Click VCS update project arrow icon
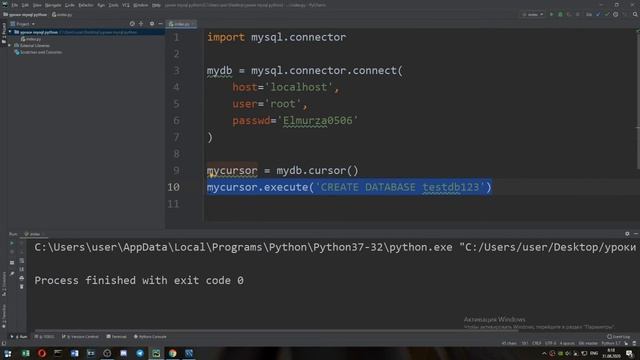Image resolution: width=640 pixels, height=360 pixels. [x=598, y=14]
